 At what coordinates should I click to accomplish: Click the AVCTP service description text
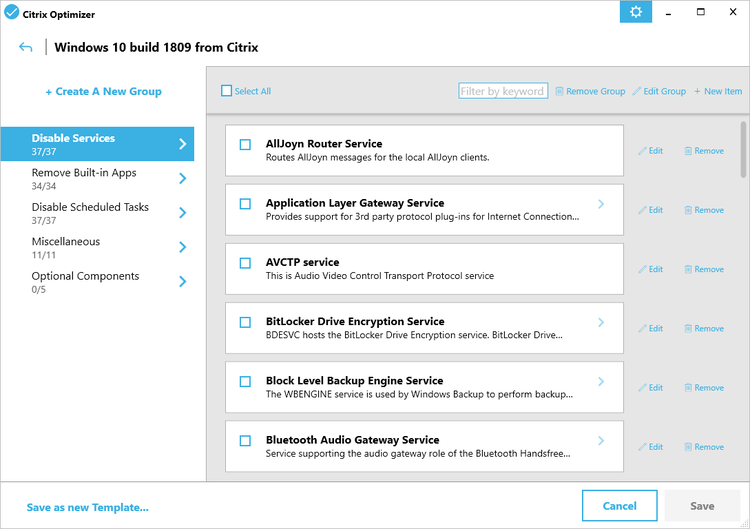pos(380,276)
